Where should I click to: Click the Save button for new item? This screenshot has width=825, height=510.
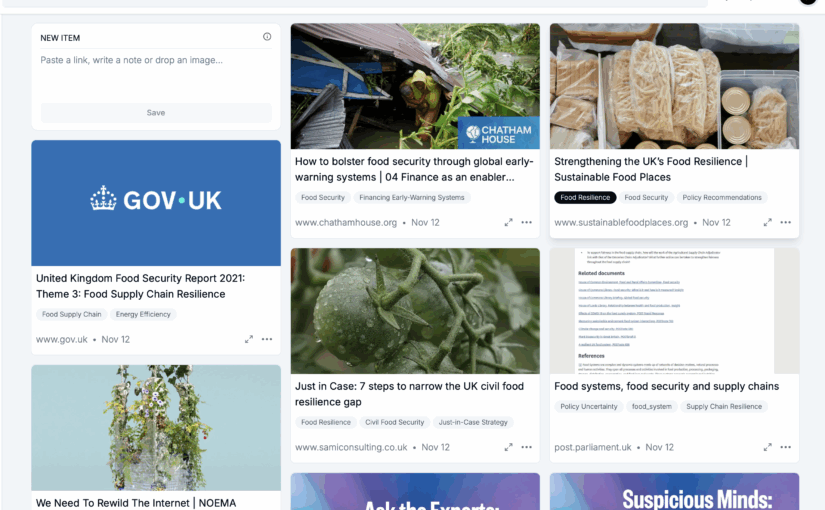156,113
